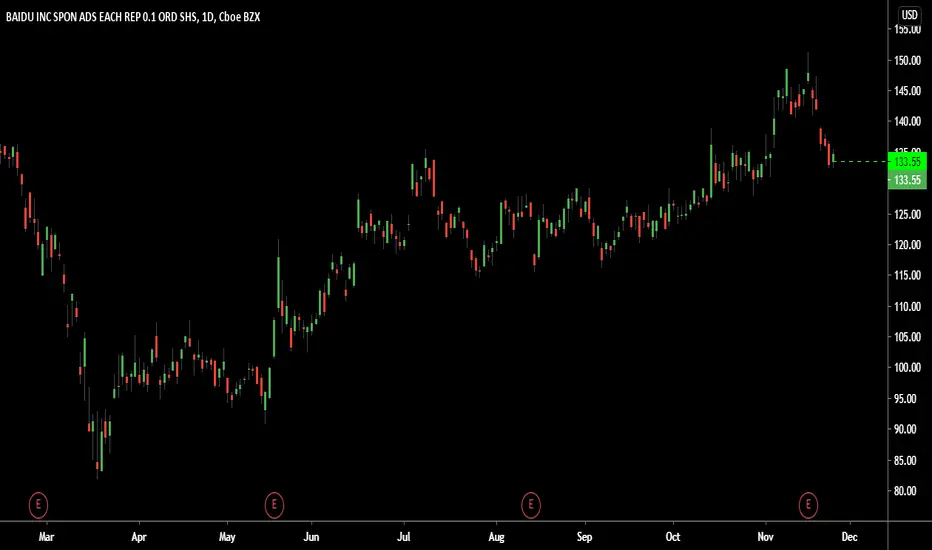Click the 140.00 price axis label
The height and width of the screenshot is (550, 932).
908,121
